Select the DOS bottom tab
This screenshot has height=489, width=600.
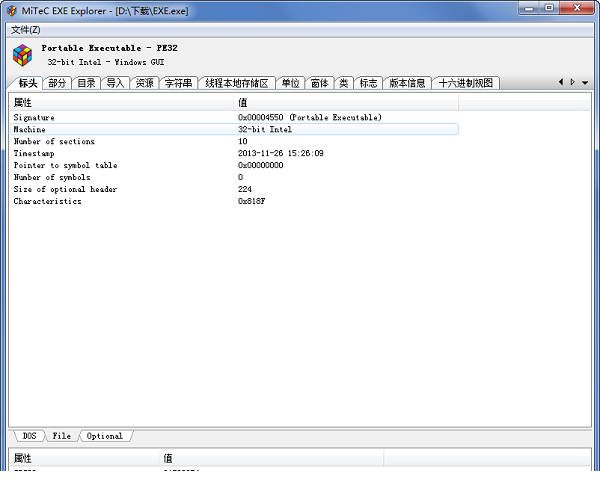coord(29,436)
